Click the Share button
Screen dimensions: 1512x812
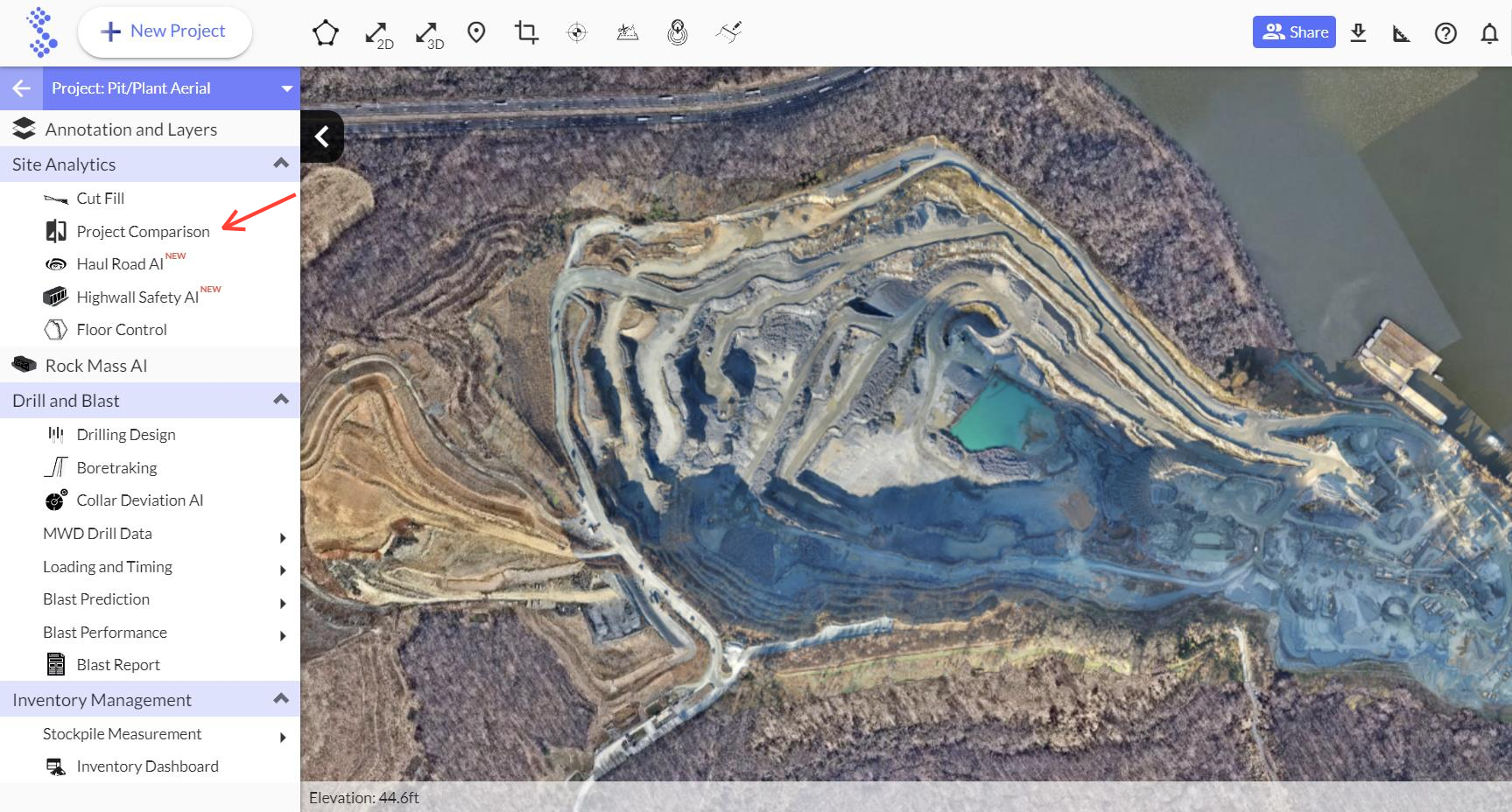click(x=1293, y=32)
